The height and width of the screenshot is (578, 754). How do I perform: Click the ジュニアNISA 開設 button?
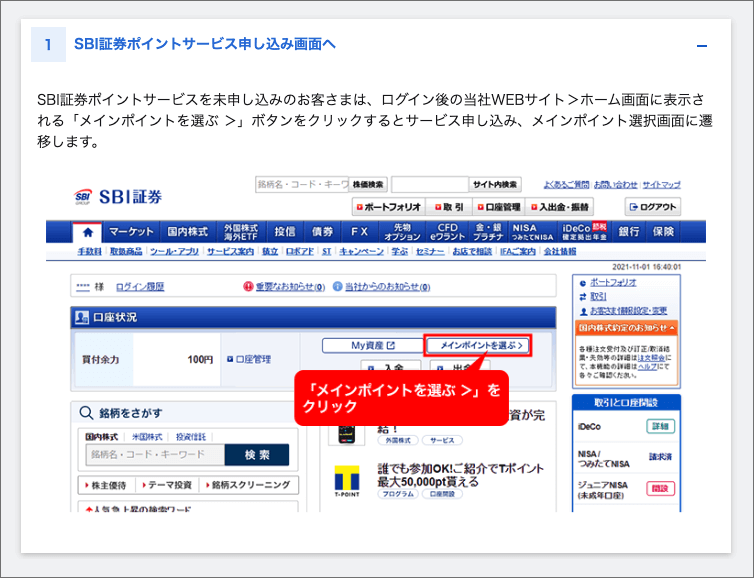tap(660, 489)
